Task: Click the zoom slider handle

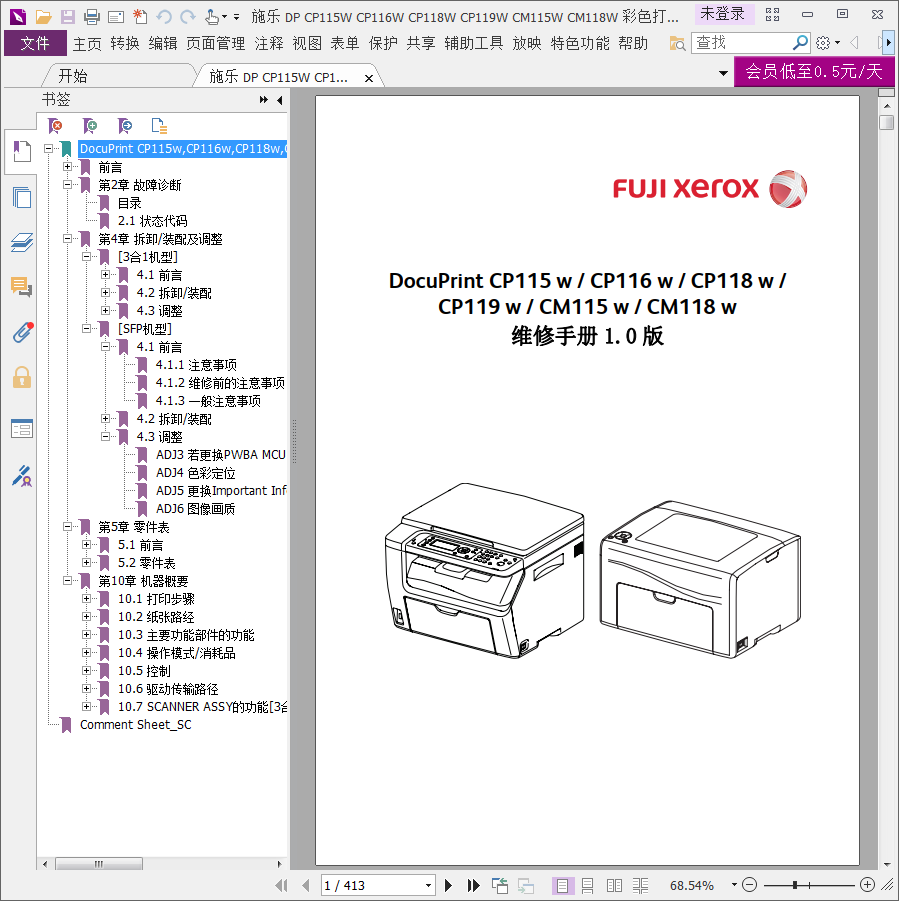Action: tap(795, 885)
